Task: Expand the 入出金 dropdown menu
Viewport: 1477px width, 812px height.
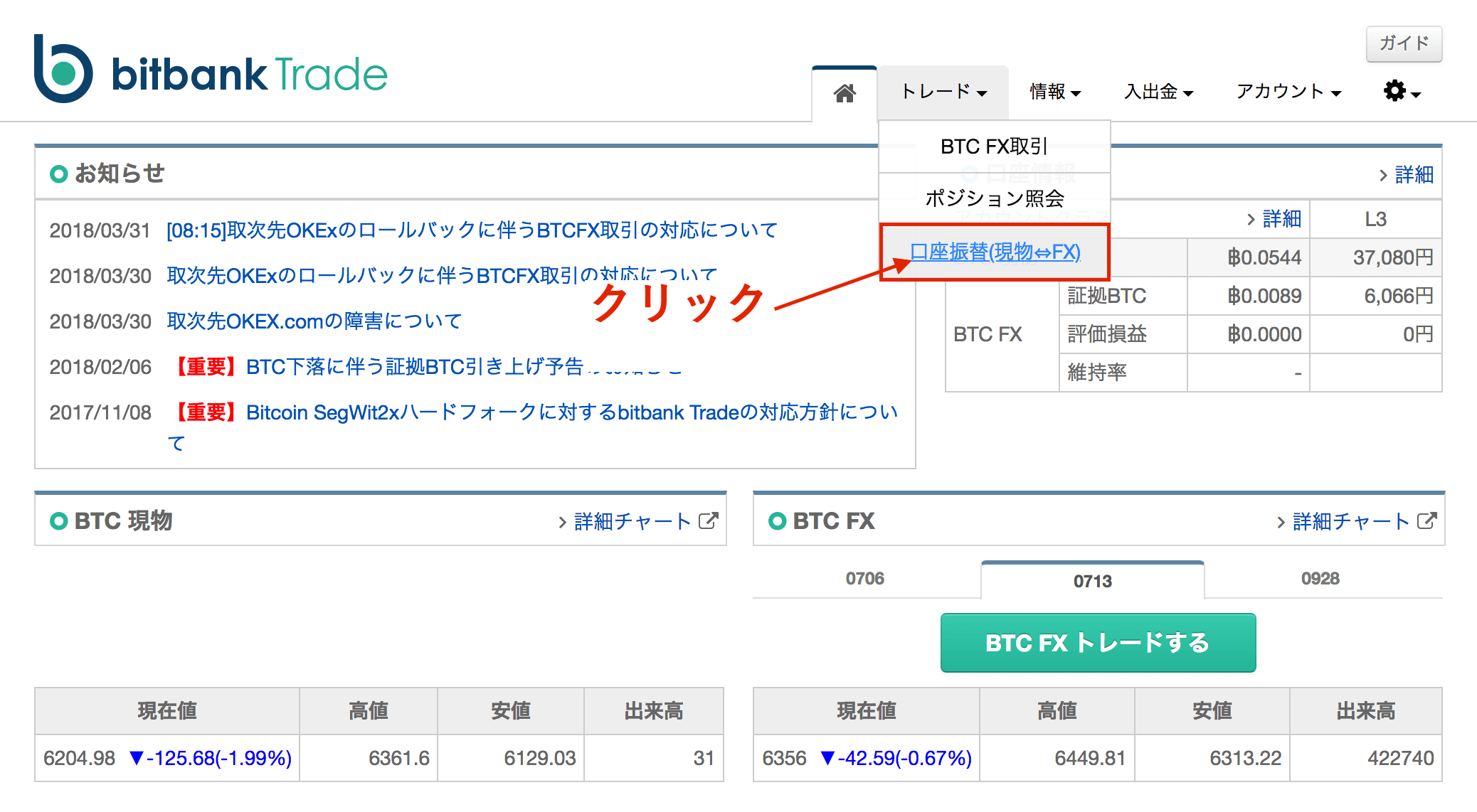Action: (1158, 92)
